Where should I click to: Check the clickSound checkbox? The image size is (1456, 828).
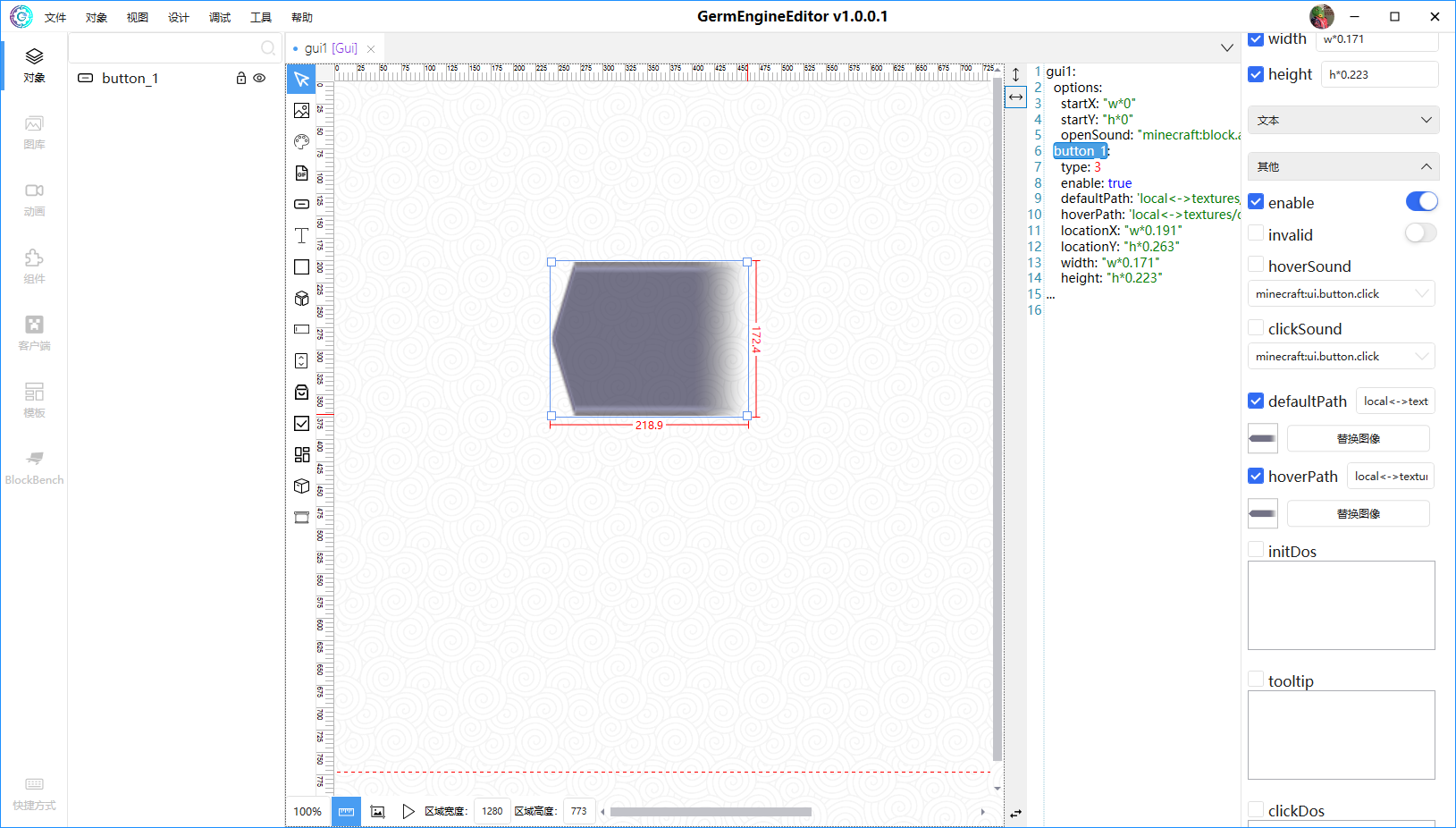(x=1256, y=327)
